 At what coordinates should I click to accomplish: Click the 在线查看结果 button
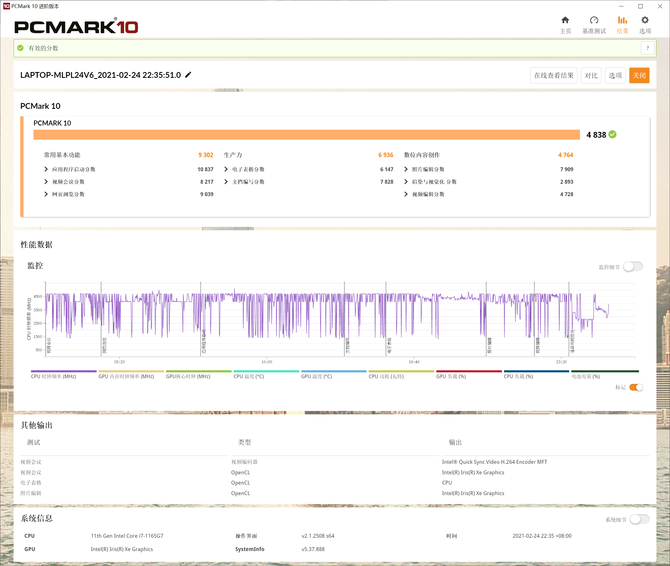(x=553, y=75)
